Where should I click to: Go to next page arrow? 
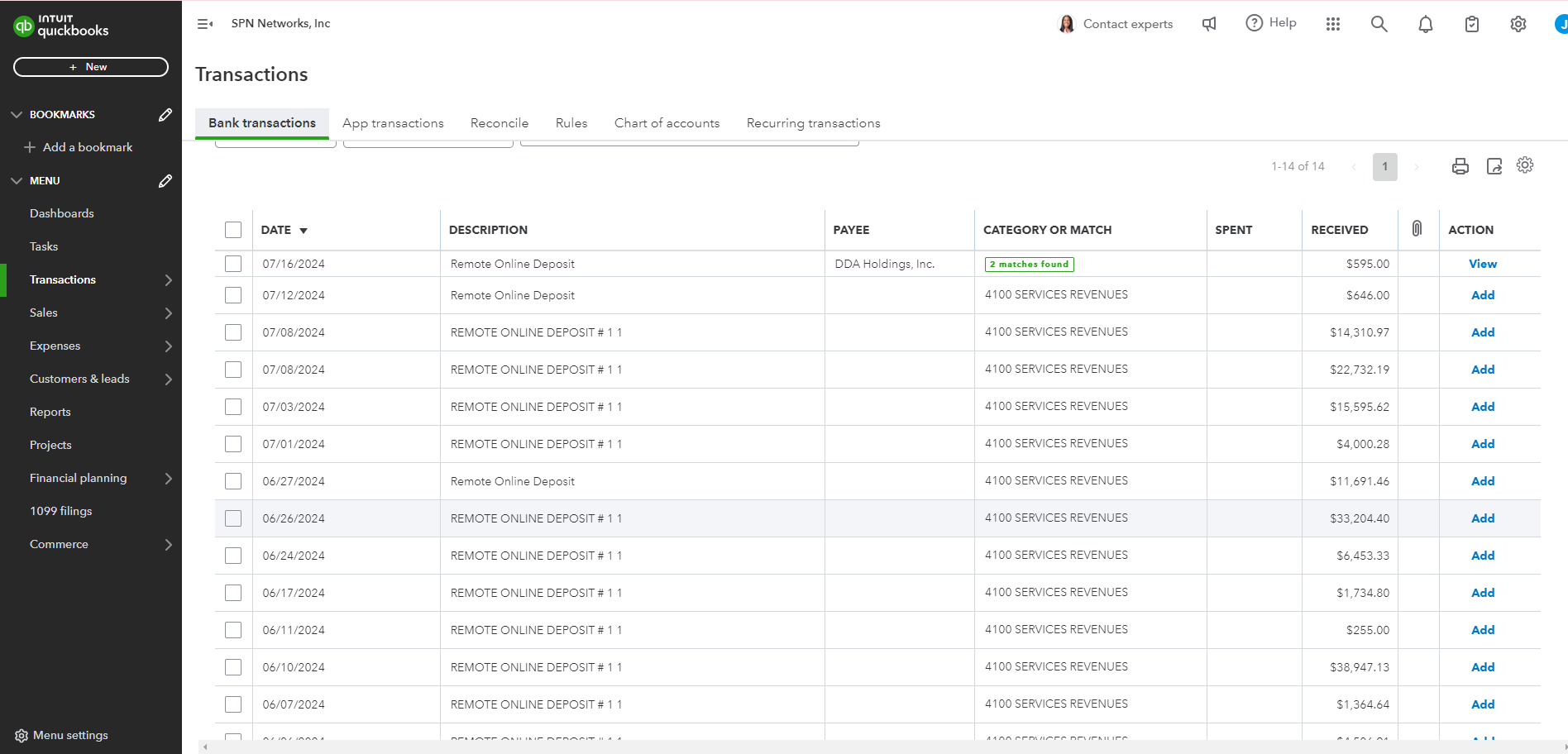[1416, 167]
